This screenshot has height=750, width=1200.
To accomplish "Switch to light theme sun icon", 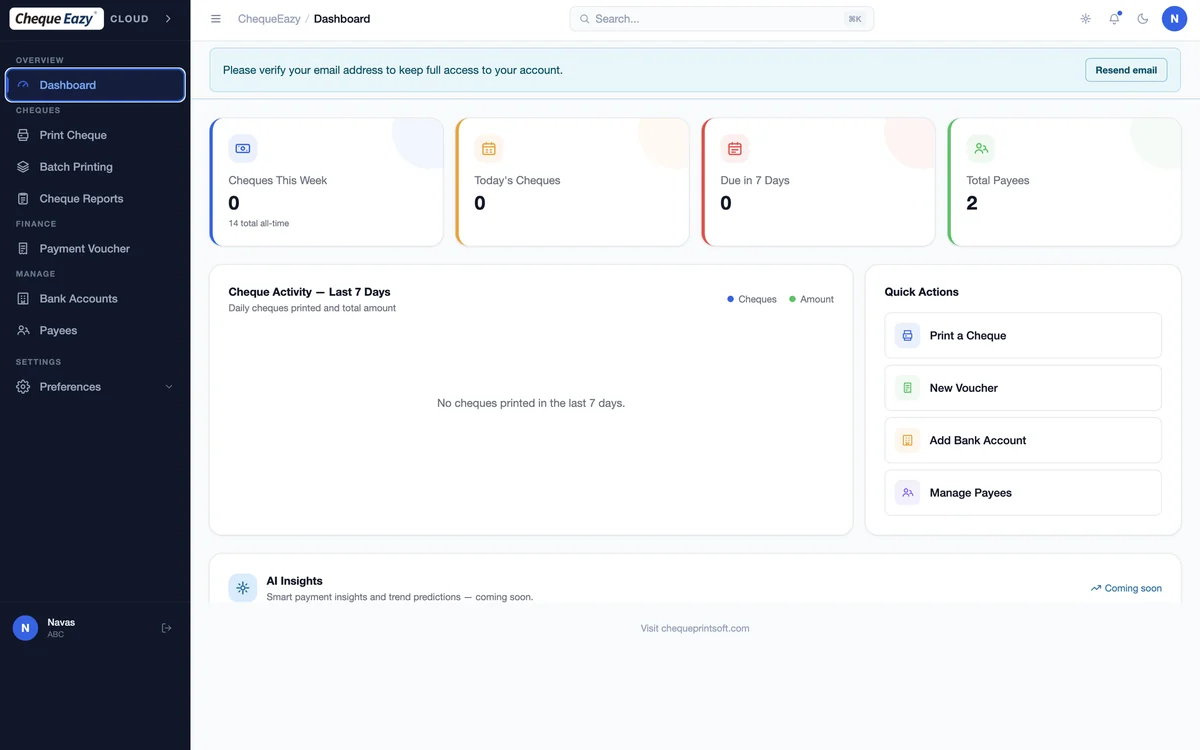I will 1086,19.
